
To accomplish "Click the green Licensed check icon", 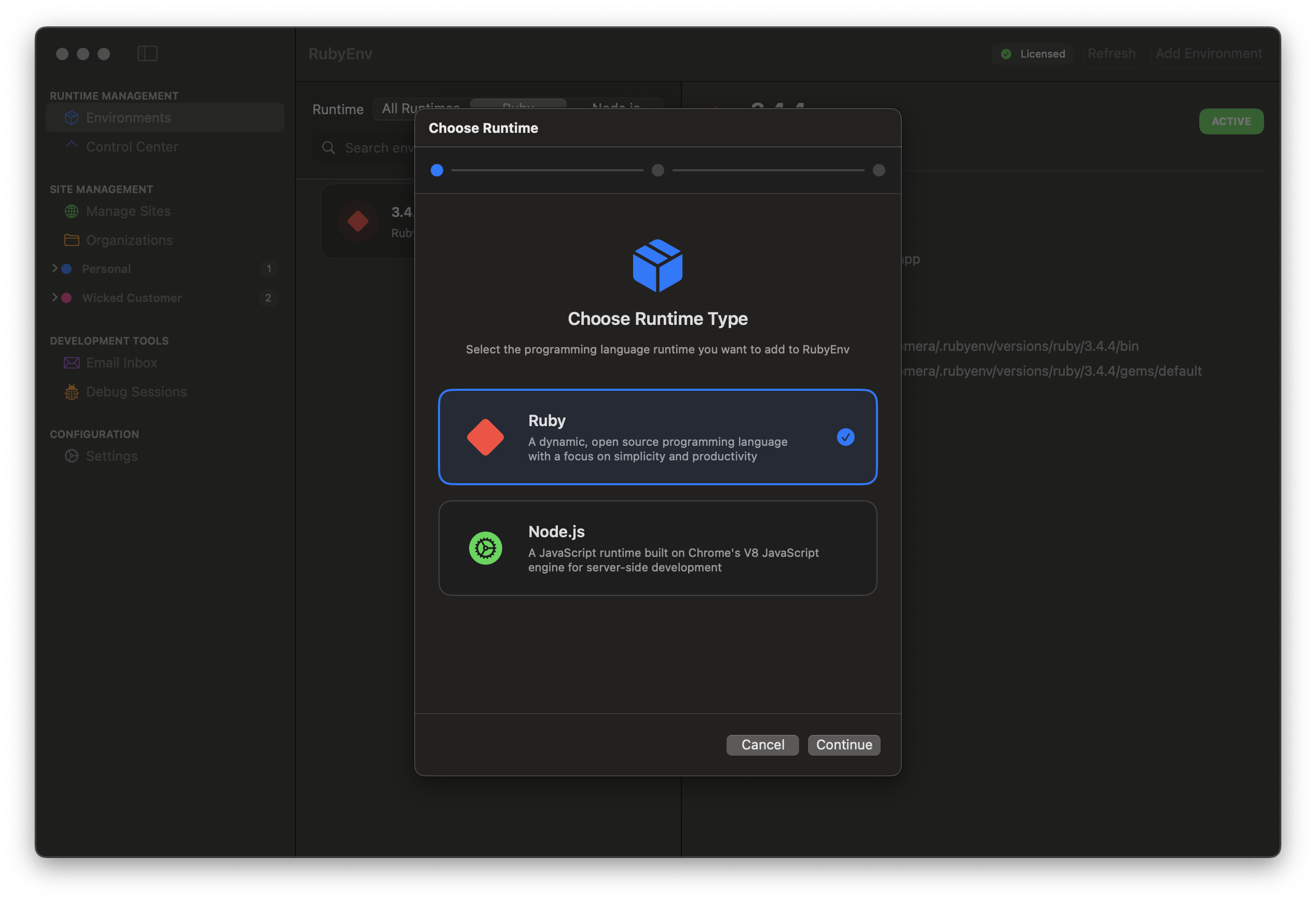I will (1006, 54).
